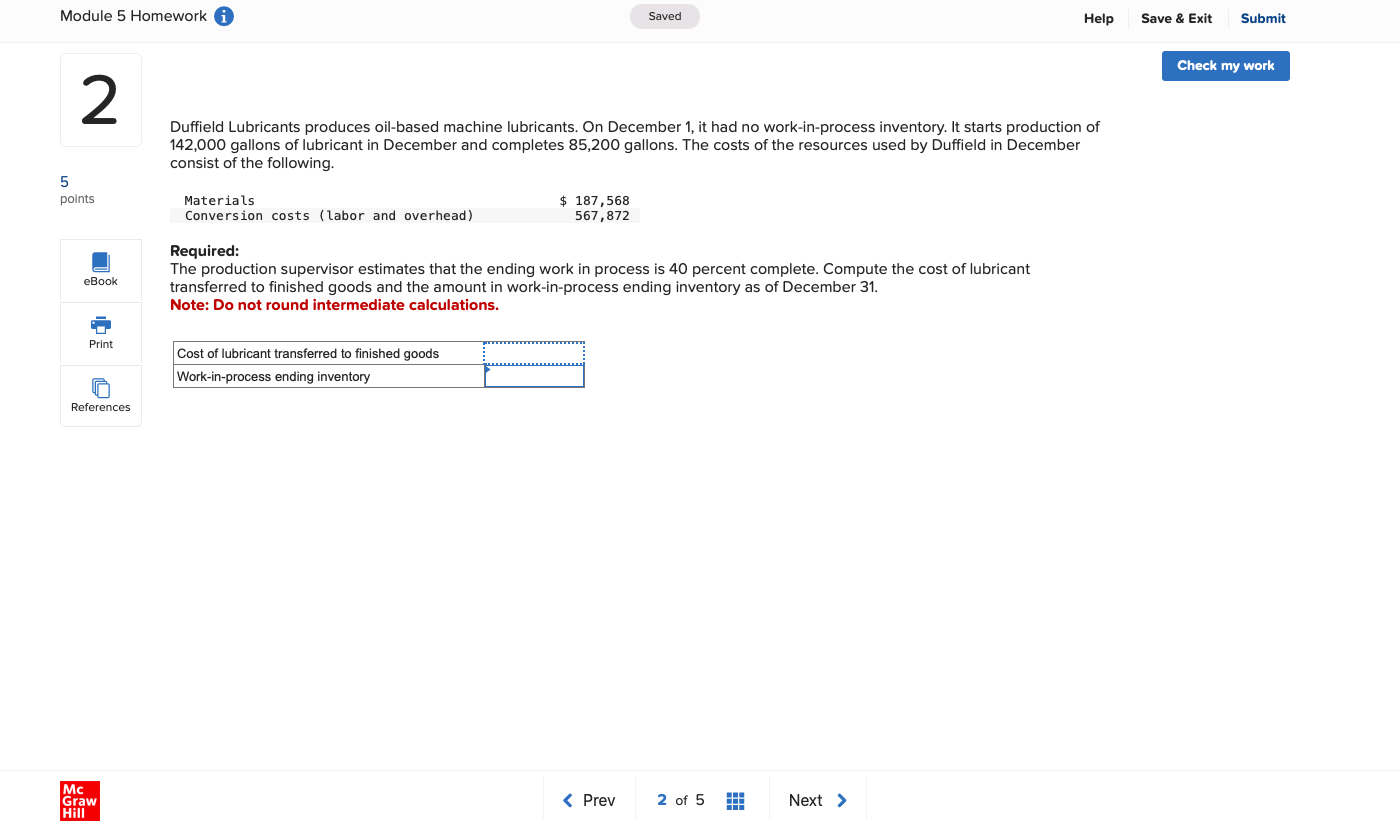Click the Saved status pill
The width and height of the screenshot is (1400, 829).
[664, 16]
